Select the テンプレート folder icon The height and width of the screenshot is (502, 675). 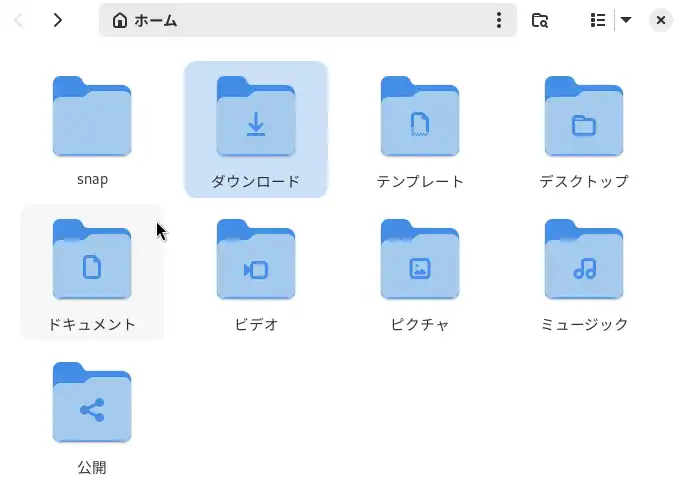point(420,116)
